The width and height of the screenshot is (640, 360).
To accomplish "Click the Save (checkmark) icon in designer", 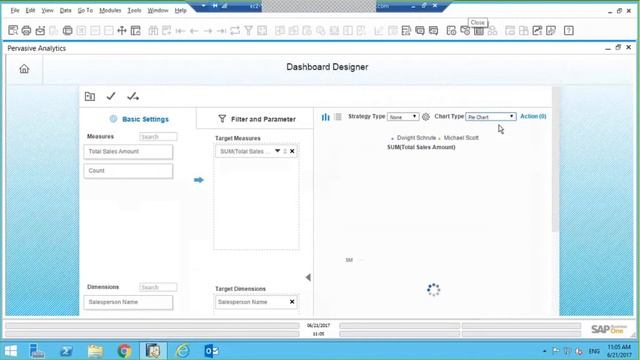I will (111, 96).
